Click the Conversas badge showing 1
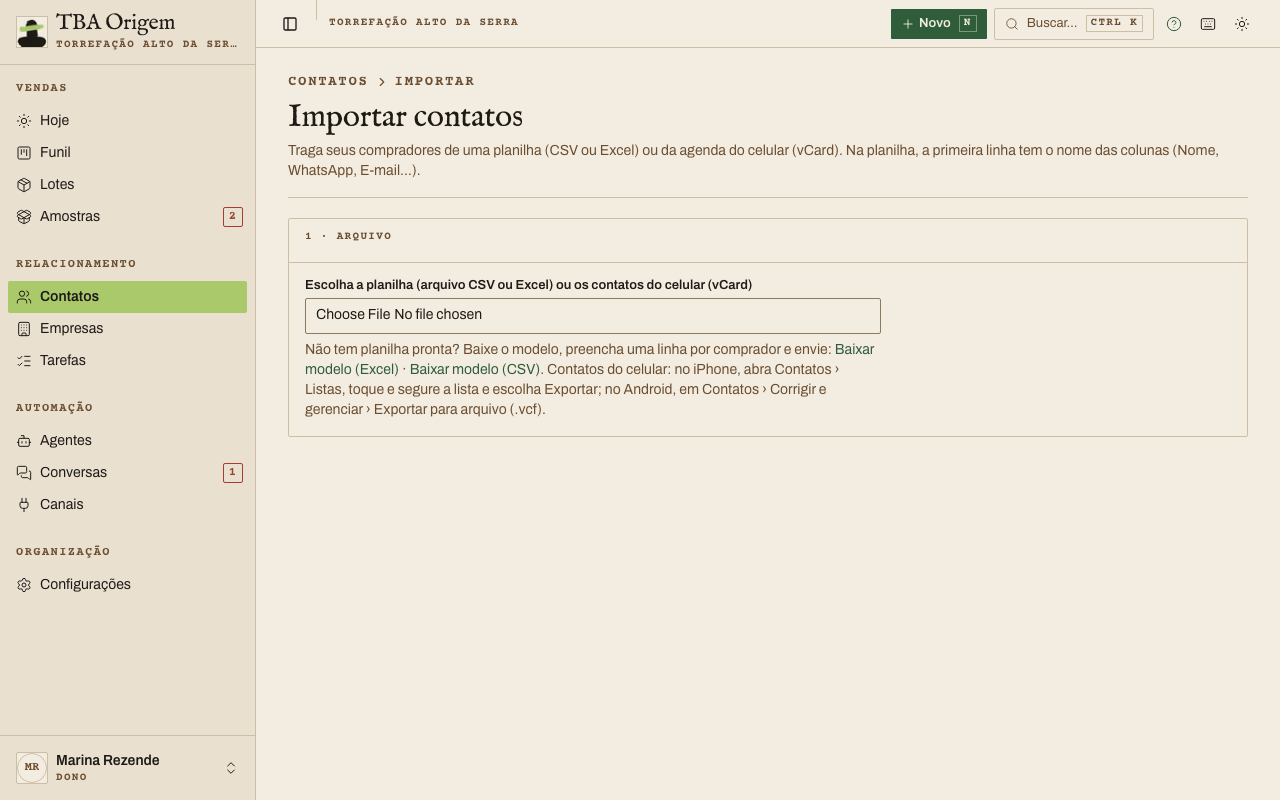The width and height of the screenshot is (1280, 800). click(x=233, y=472)
